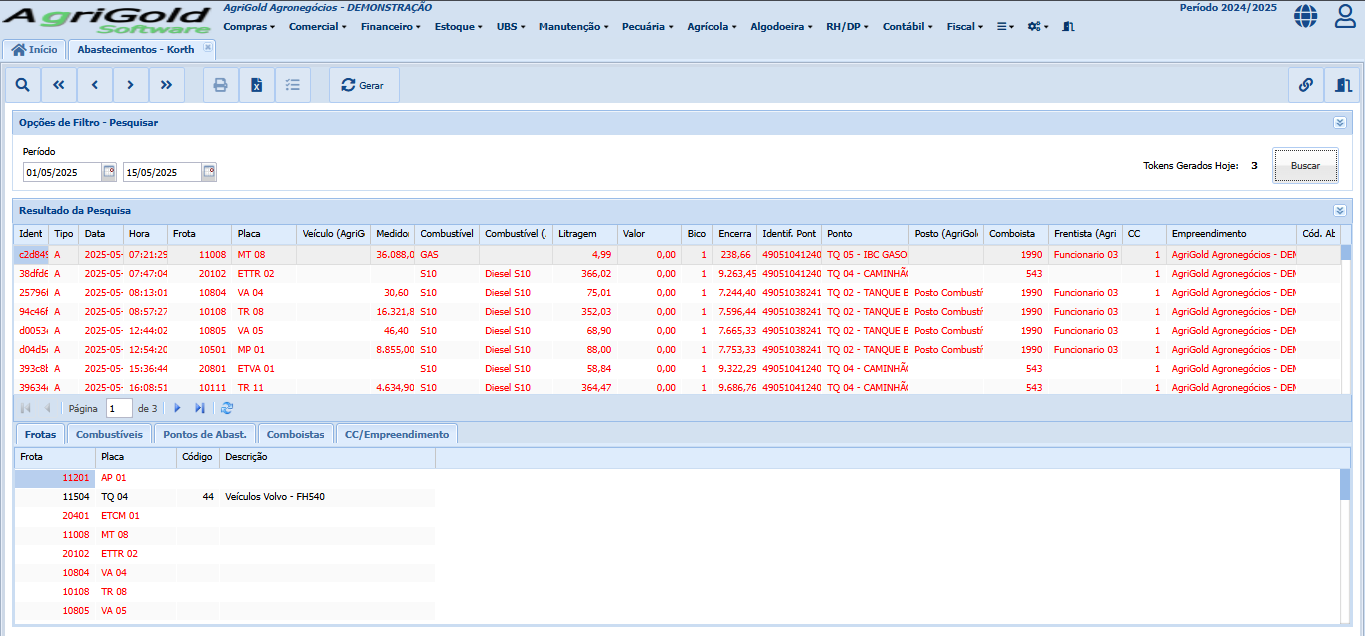This screenshot has height=636, width=1365.
Task: Click the results grid vertical scrollbar
Action: point(1346,320)
